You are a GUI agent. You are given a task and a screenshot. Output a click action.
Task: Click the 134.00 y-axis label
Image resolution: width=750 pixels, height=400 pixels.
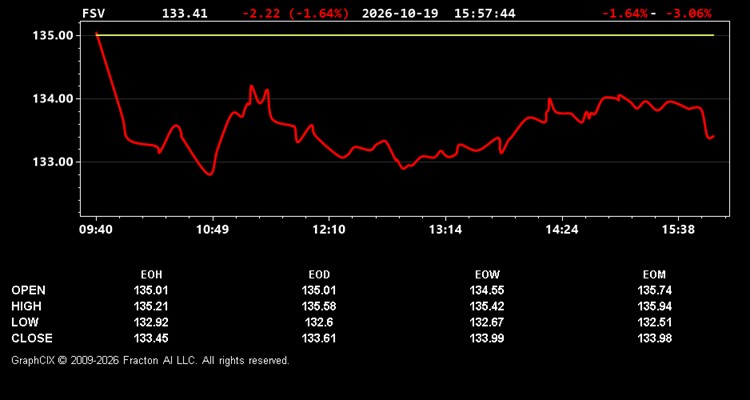[x=53, y=99]
